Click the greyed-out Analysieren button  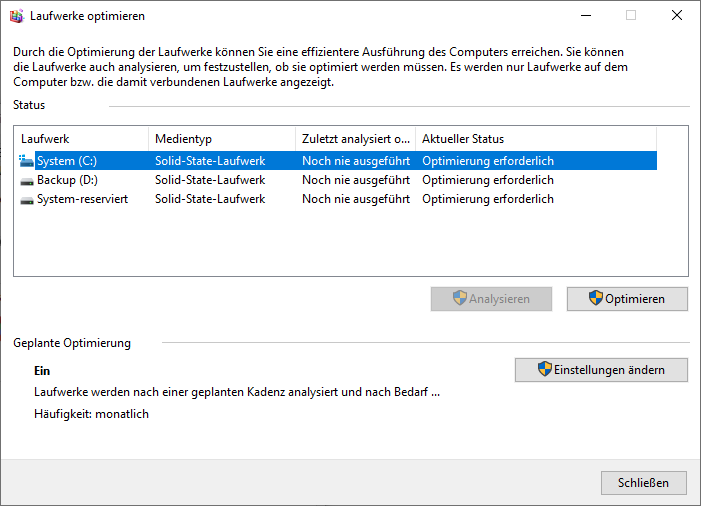pyautogui.click(x=491, y=299)
